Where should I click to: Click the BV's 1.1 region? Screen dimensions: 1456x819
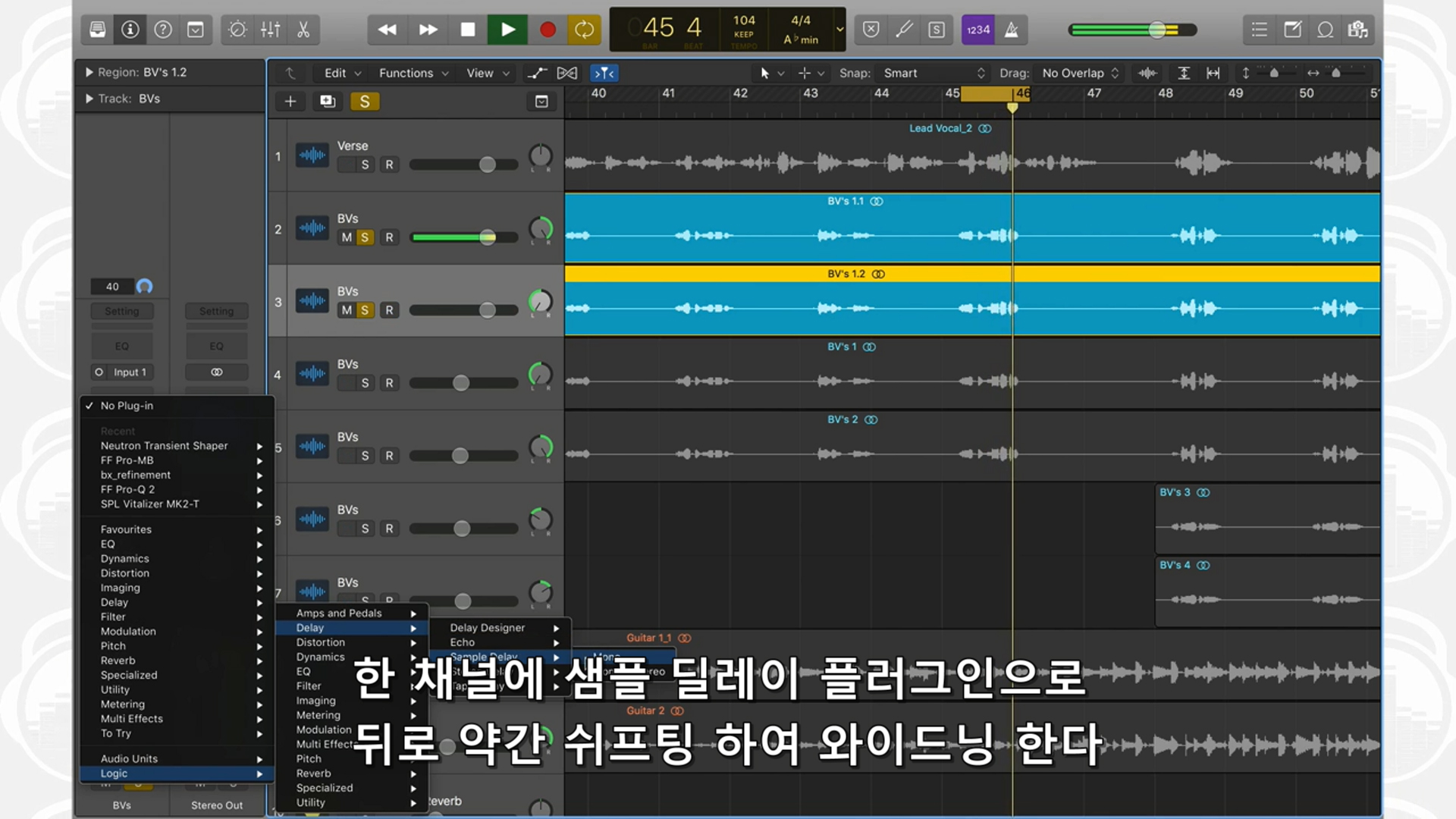point(971,228)
